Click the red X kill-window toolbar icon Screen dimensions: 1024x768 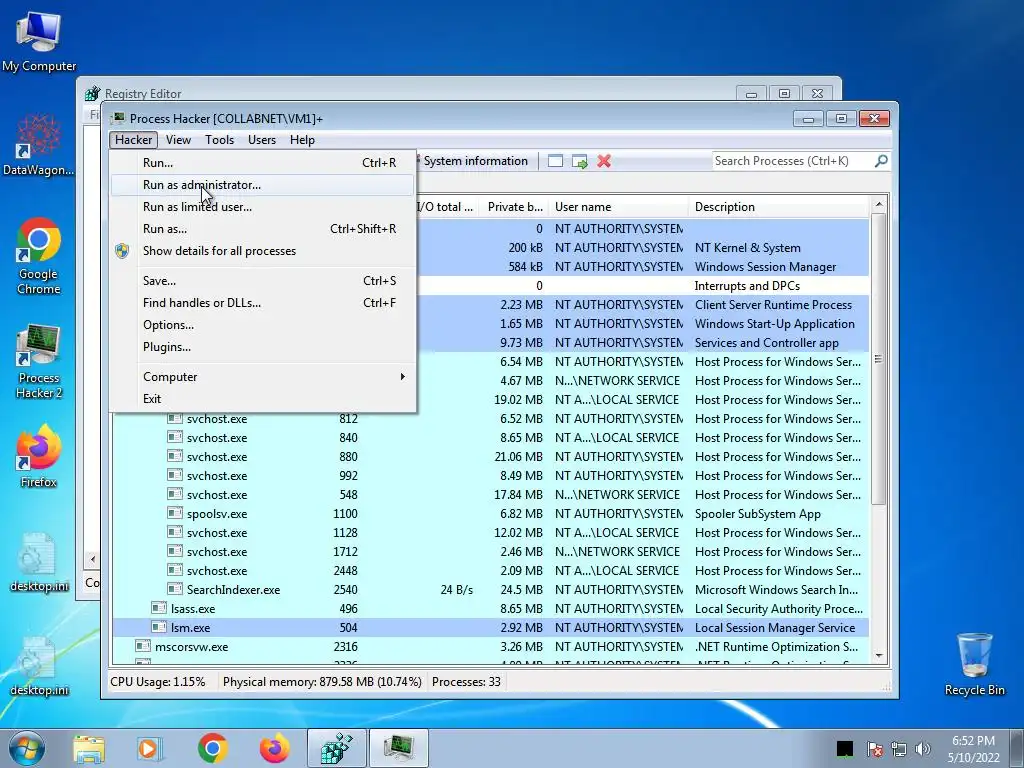coord(604,161)
